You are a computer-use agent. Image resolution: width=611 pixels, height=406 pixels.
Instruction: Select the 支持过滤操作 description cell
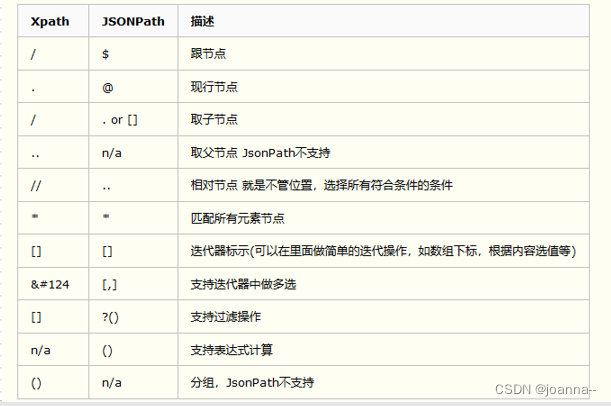[x=383, y=316]
